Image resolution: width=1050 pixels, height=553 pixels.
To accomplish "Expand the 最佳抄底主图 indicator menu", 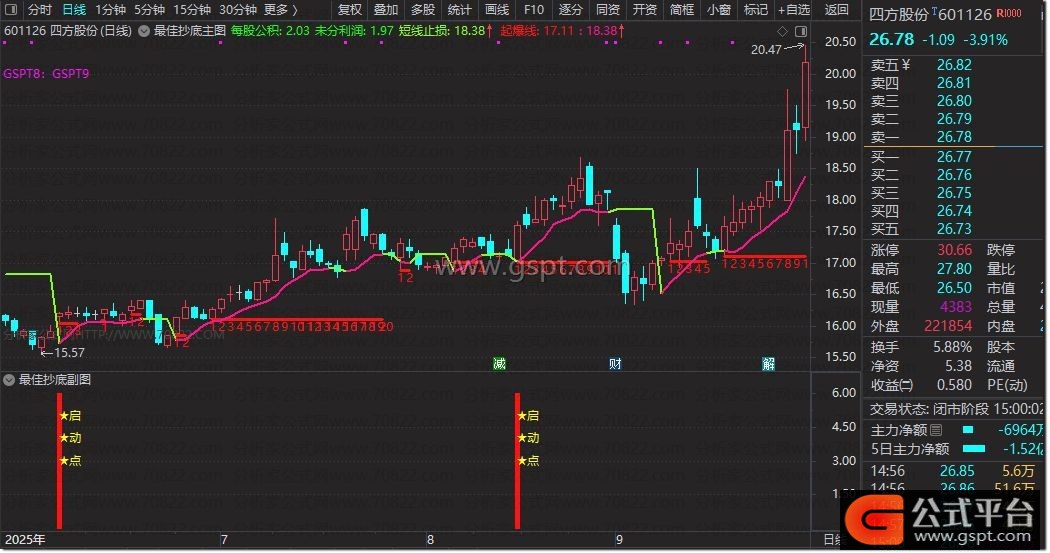I will tap(144, 31).
